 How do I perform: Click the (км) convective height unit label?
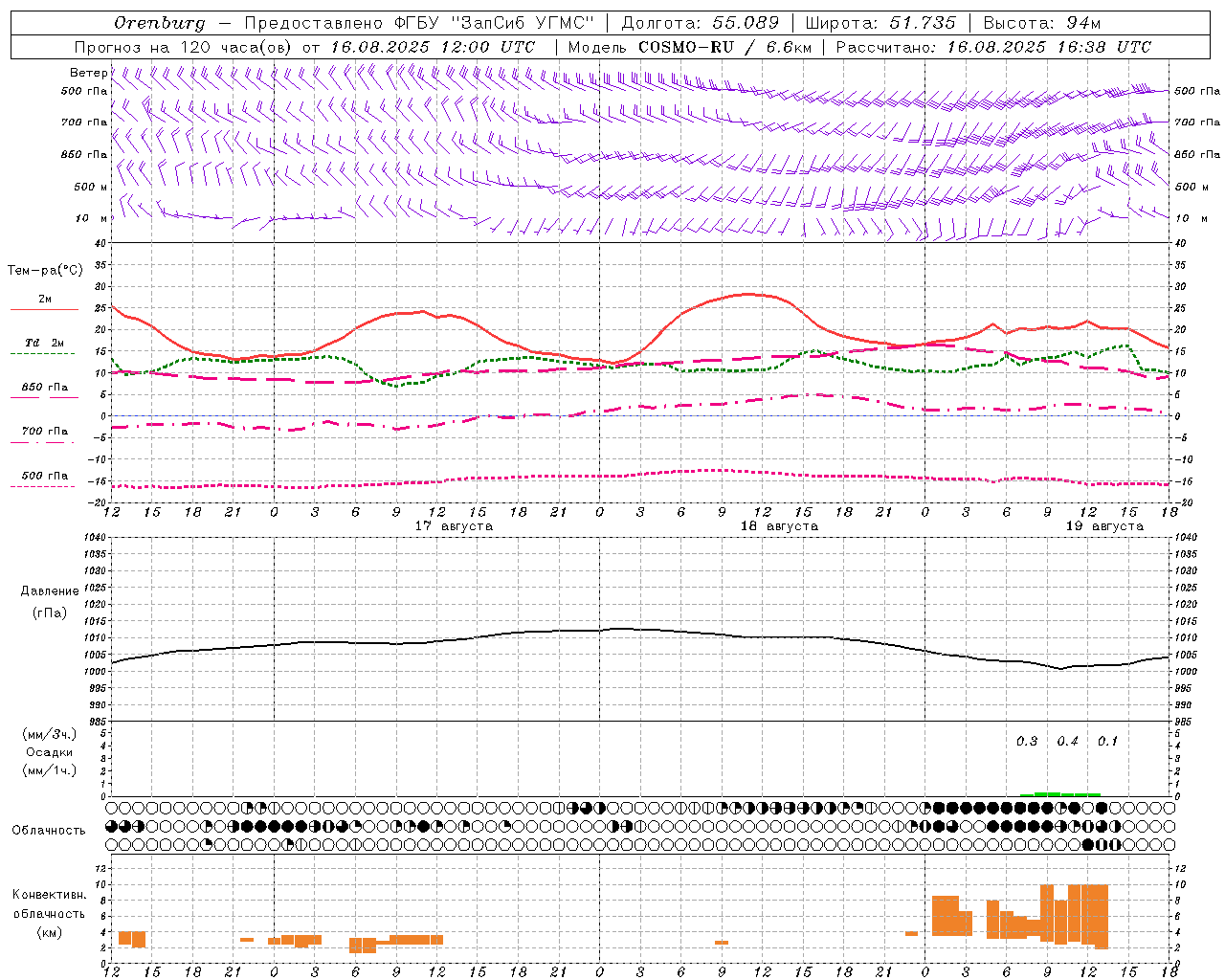[x=50, y=932]
